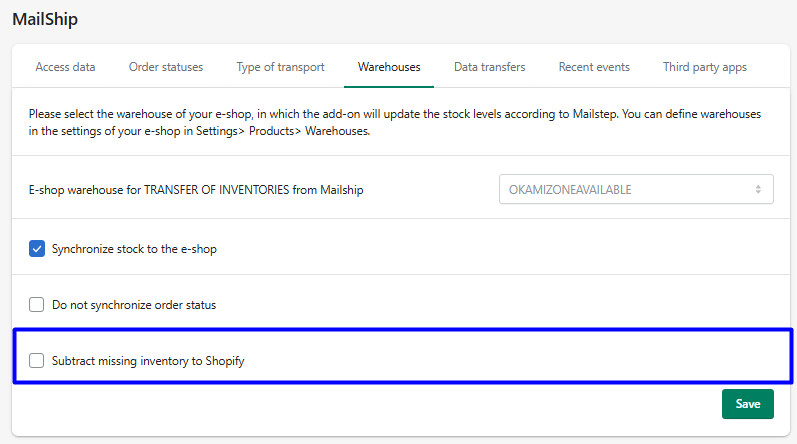Switch to the Third party apps tab
Viewport: 797px width, 444px height.
click(704, 67)
